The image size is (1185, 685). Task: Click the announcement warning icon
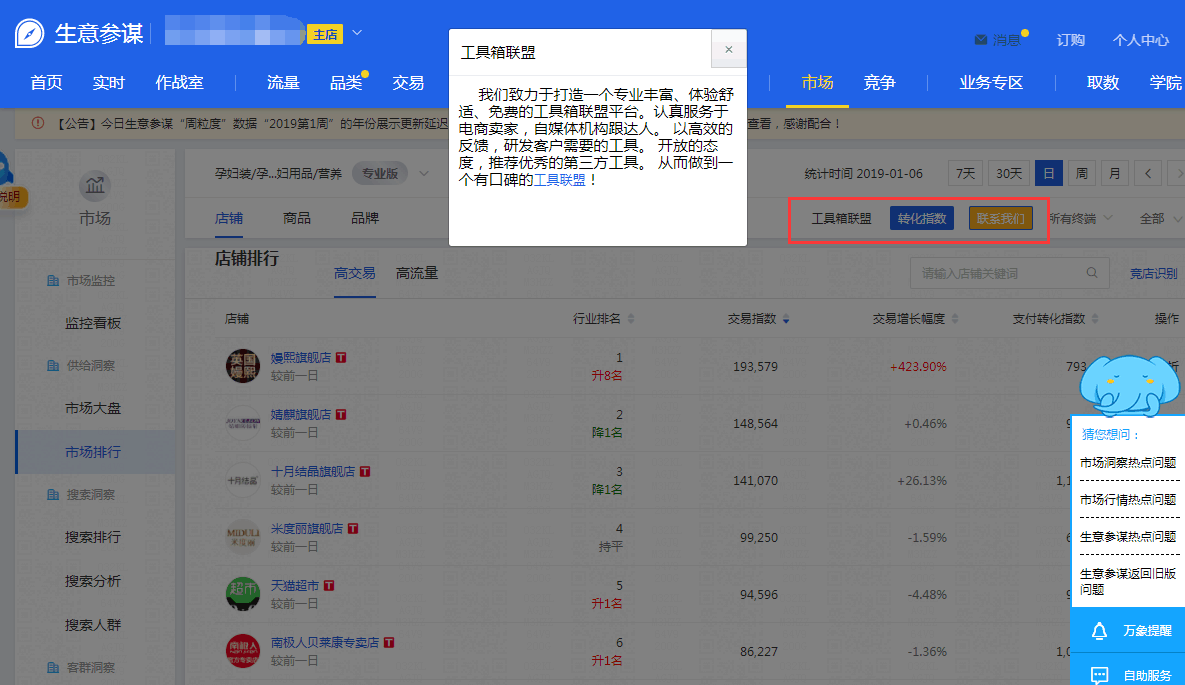[x=38, y=123]
